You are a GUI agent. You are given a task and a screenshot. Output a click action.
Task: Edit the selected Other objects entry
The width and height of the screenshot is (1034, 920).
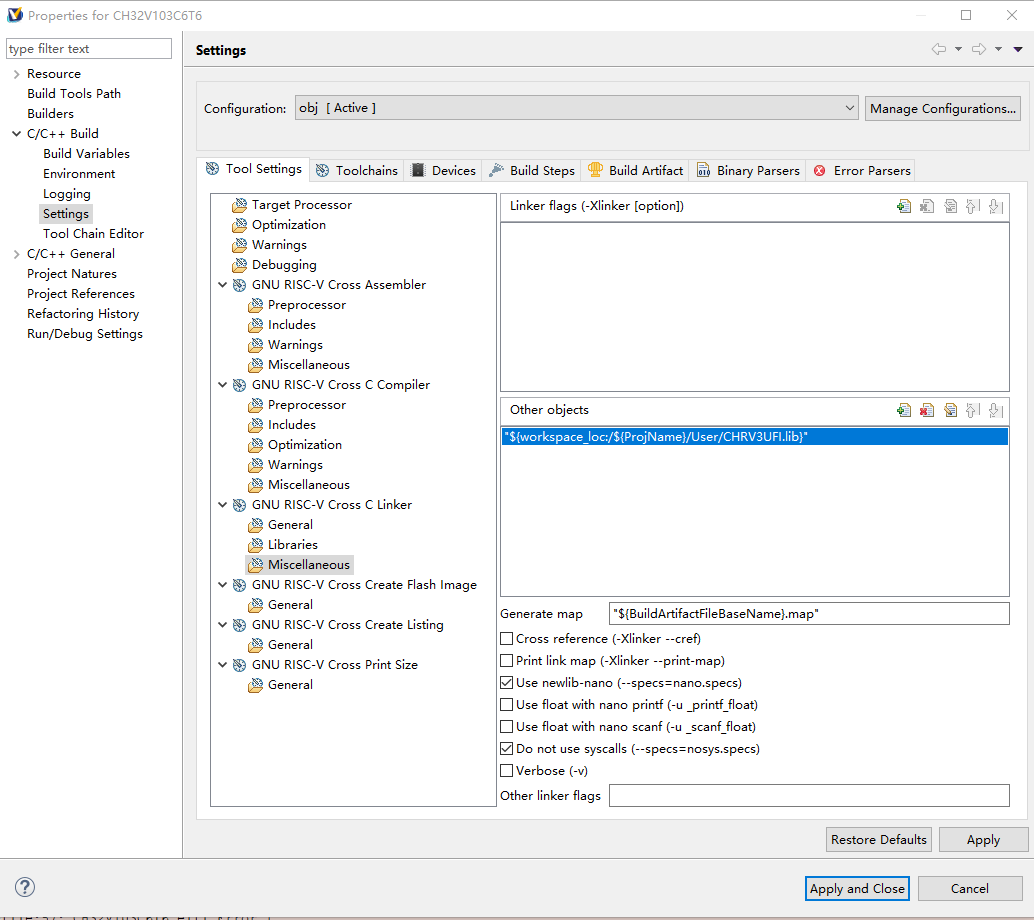coord(949,410)
